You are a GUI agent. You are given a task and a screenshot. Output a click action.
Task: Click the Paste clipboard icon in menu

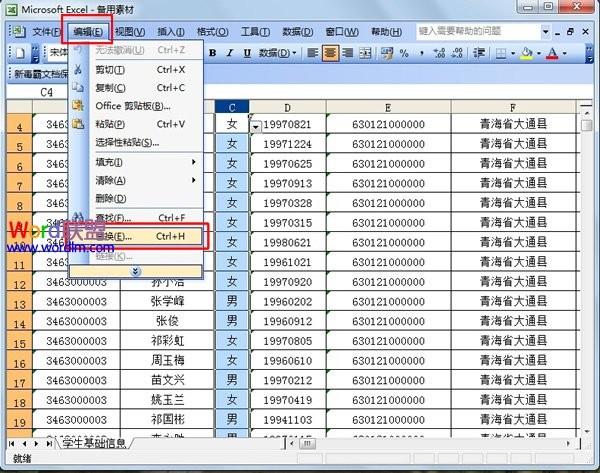(78, 124)
